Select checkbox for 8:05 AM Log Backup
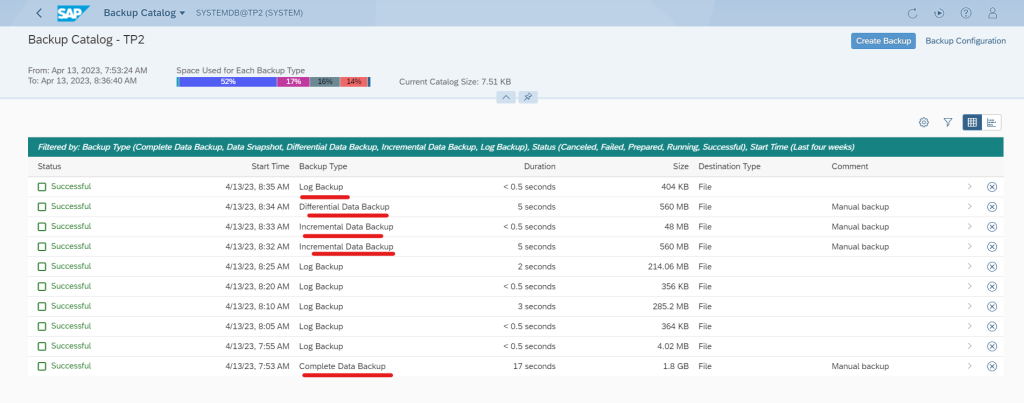The width and height of the screenshot is (1024, 403). pos(42,327)
